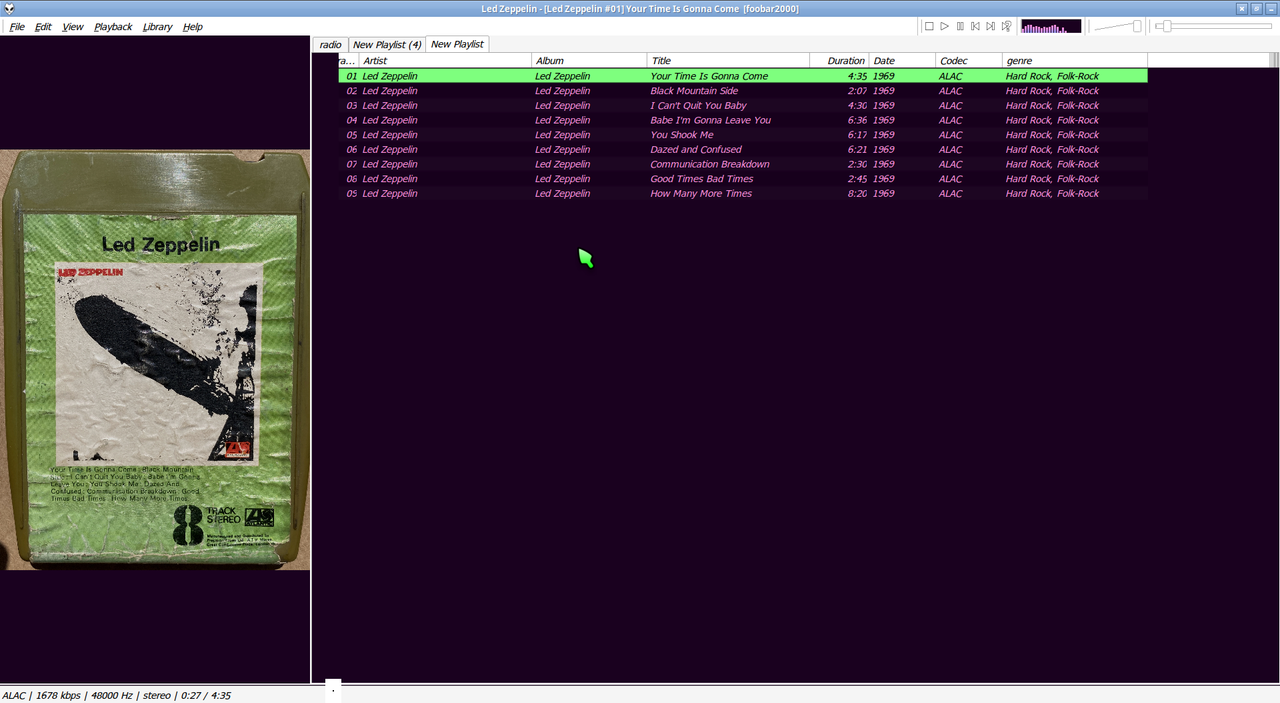1280x703 pixels.
Task: Select the active New Playlist tab
Action: [x=457, y=44]
